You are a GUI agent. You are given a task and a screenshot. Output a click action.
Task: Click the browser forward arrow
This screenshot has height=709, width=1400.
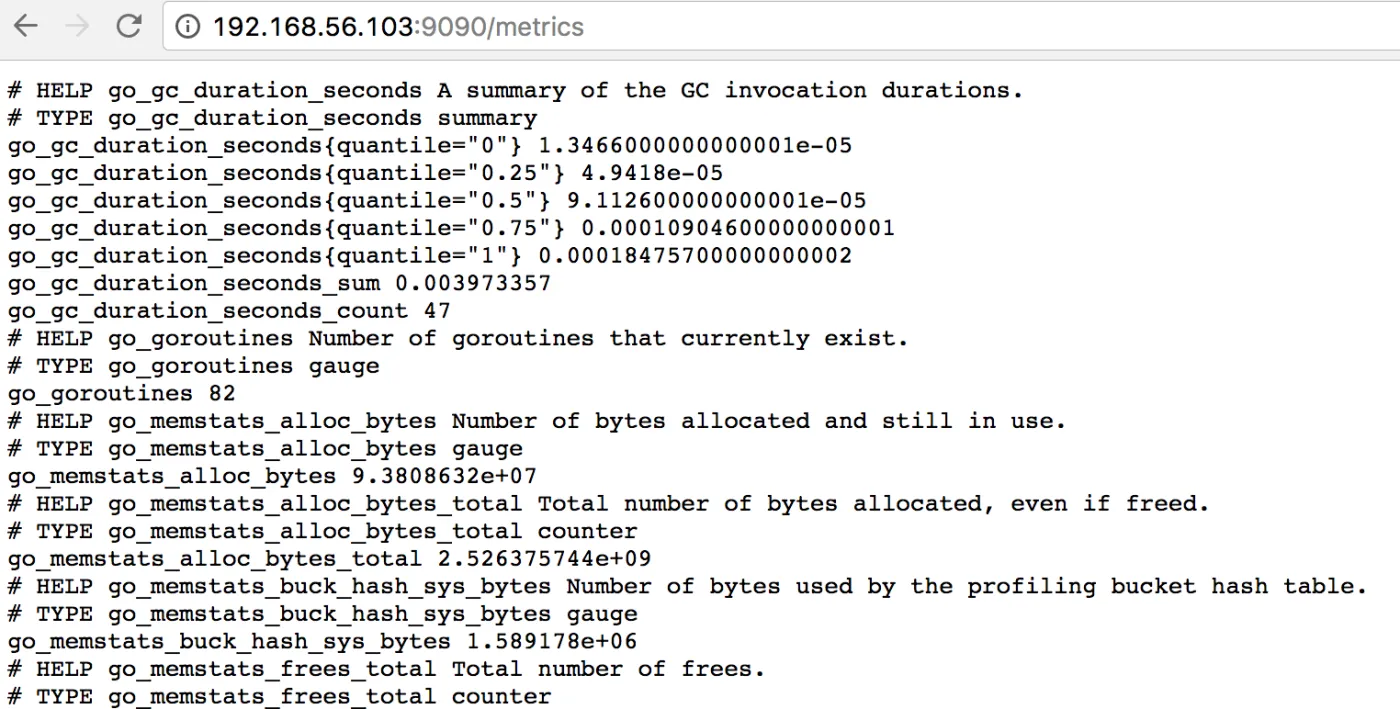point(76,26)
